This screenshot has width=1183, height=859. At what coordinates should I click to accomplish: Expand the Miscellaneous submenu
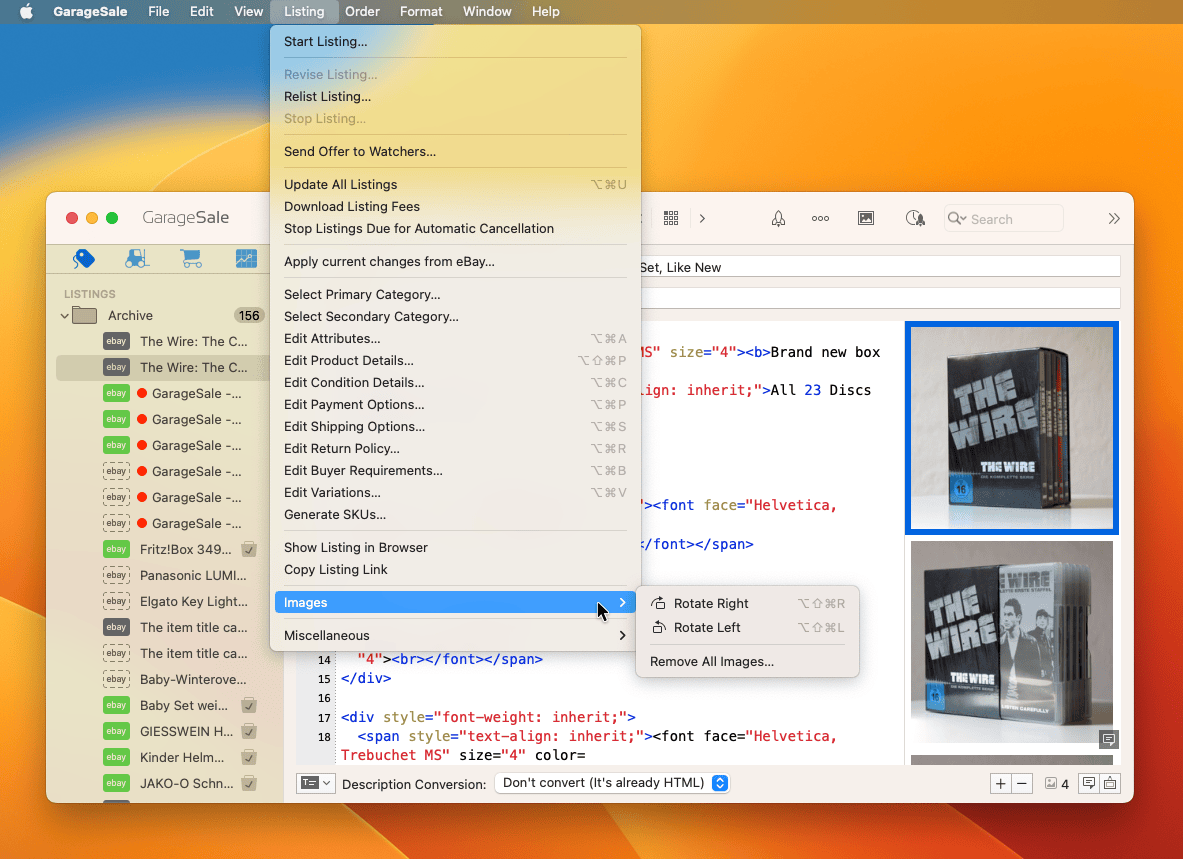(x=456, y=636)
